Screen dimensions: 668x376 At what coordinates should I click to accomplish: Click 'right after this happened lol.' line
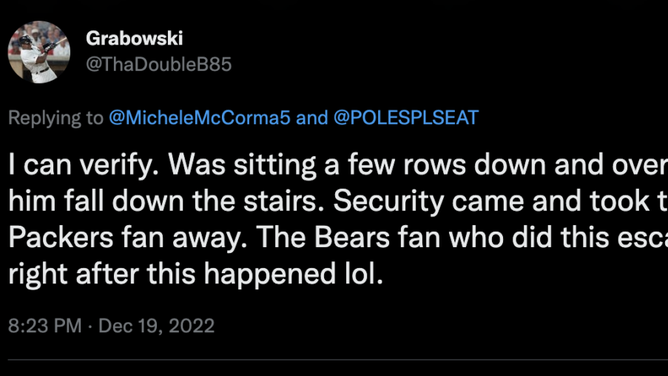(x=196, y=275)
